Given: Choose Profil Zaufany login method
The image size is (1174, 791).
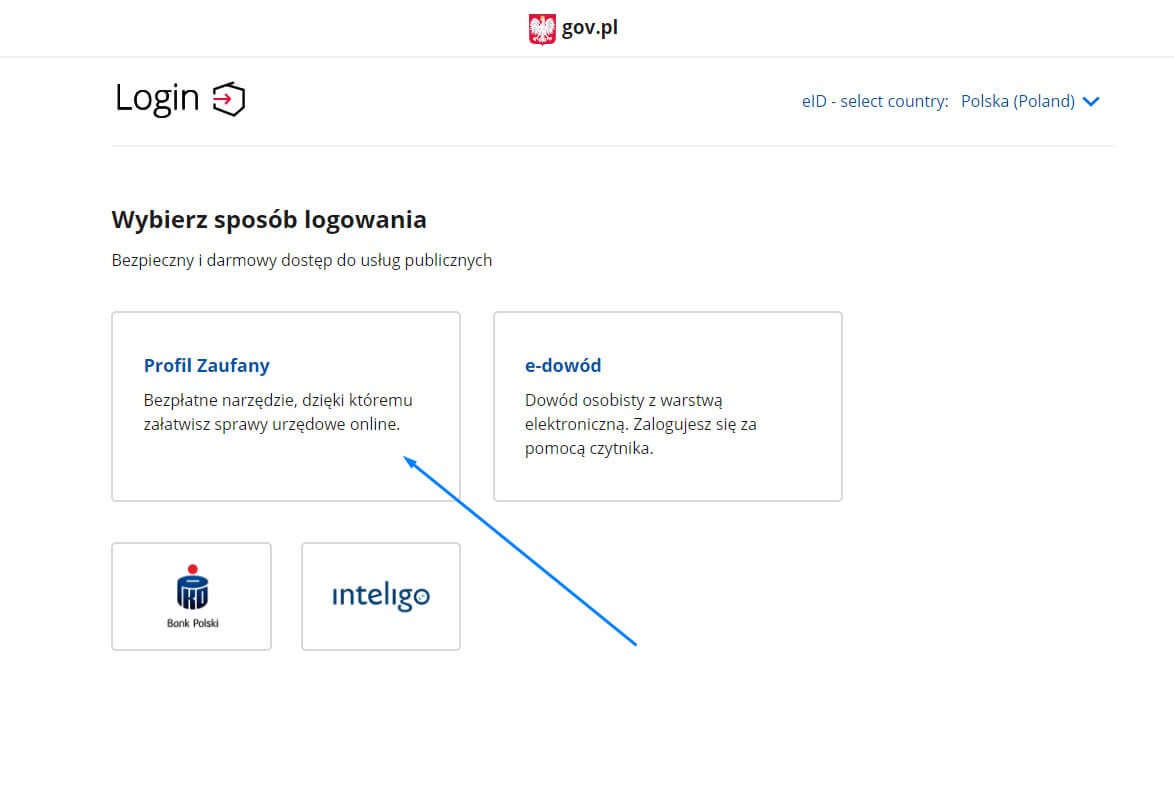Looking at the screenshot, I should point(286,407).
